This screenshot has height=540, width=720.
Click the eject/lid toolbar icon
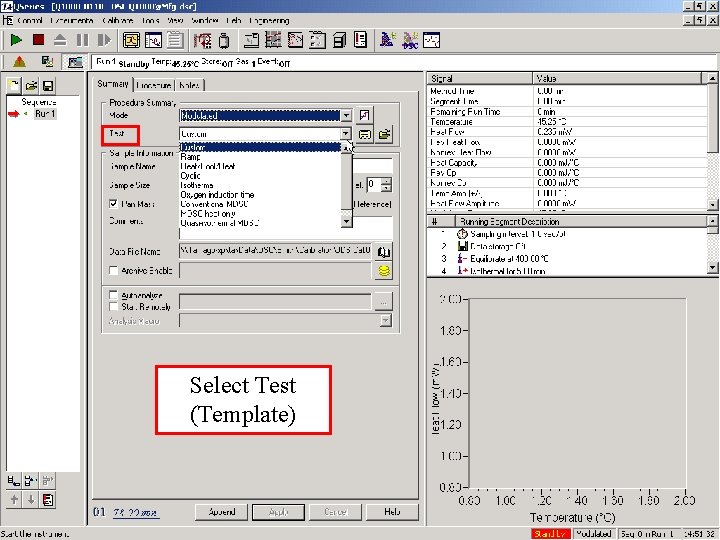[60, 40]
